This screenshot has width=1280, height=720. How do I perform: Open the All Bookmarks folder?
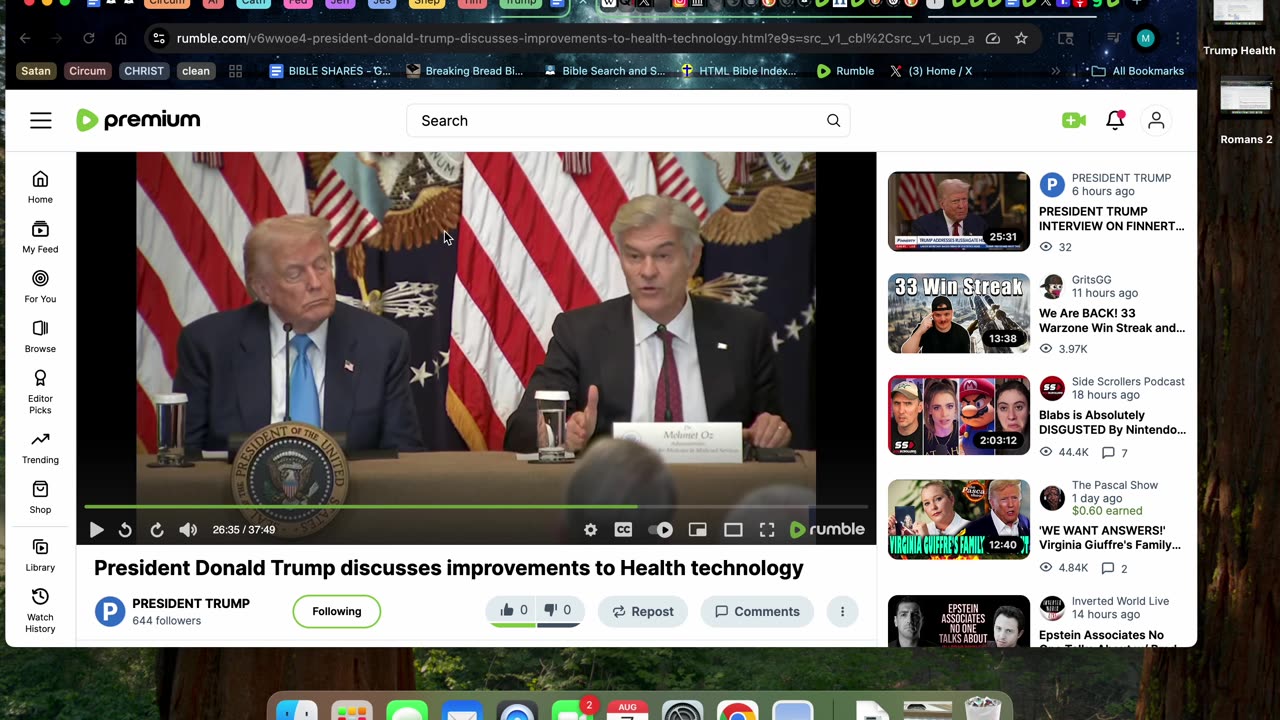click(x=1138, y=71)
